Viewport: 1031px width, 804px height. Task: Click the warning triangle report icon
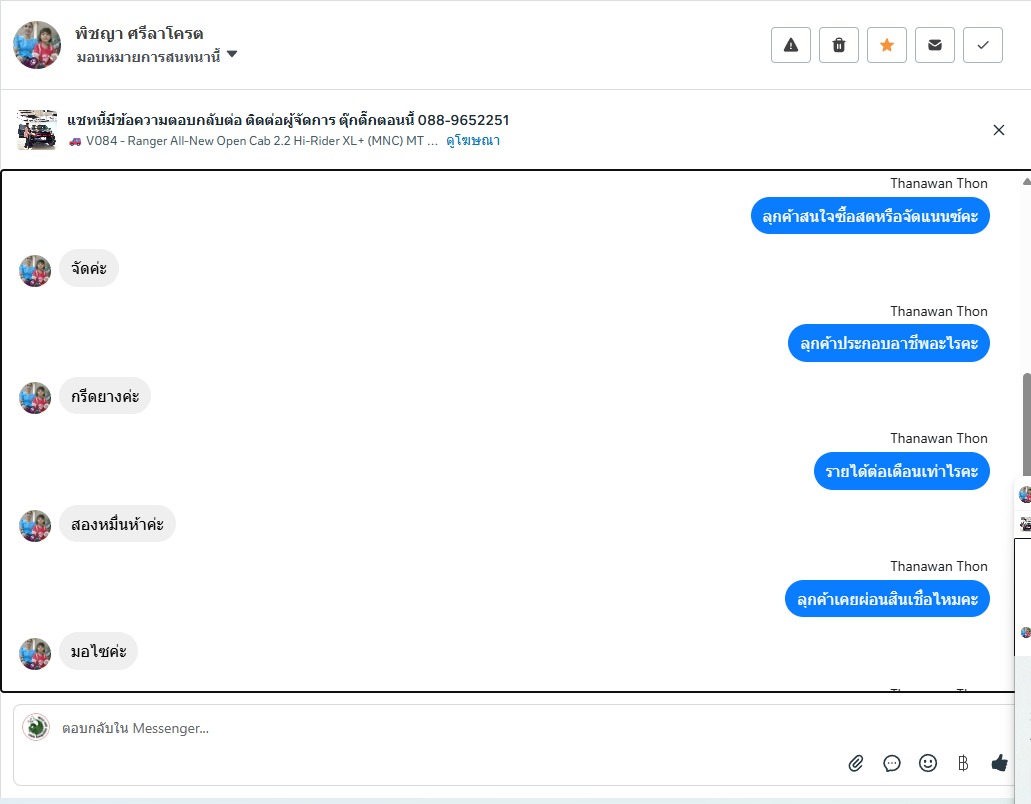[x=791, y=45]
